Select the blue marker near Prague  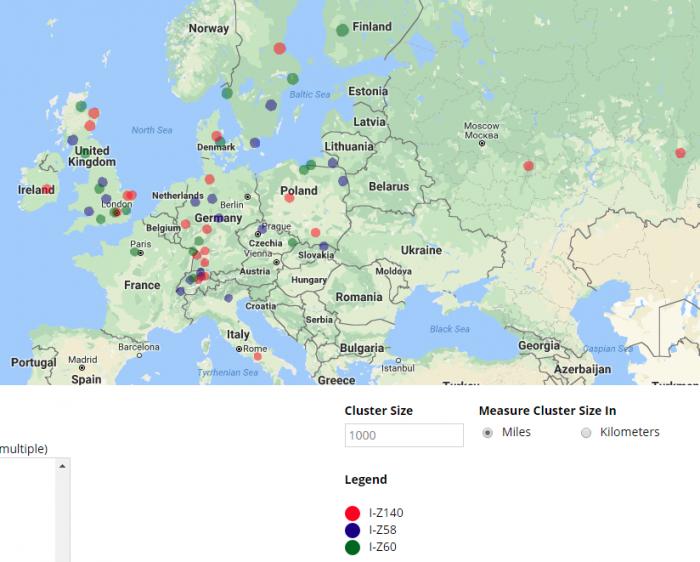(262, 229)
